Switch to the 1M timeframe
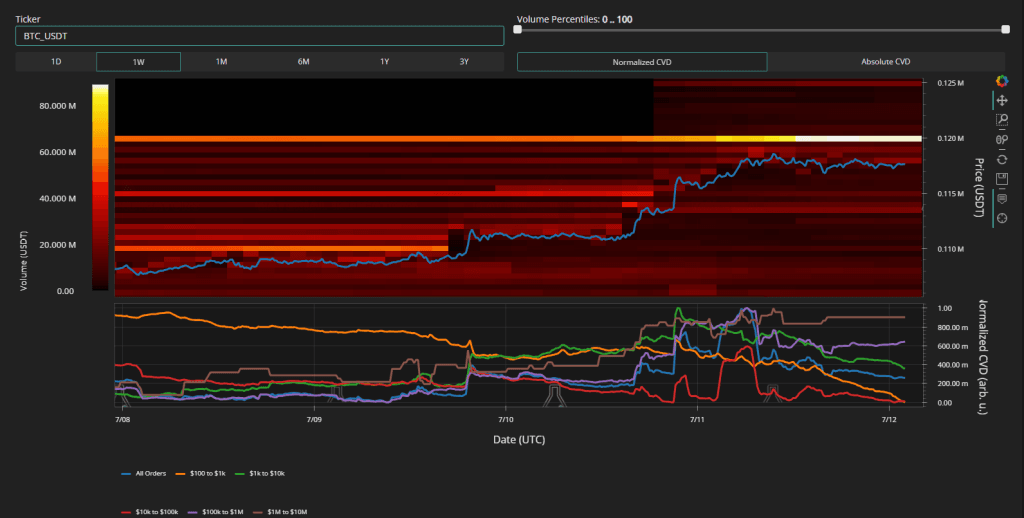This screenshot has height=518, width=1024. coord(221,61)
